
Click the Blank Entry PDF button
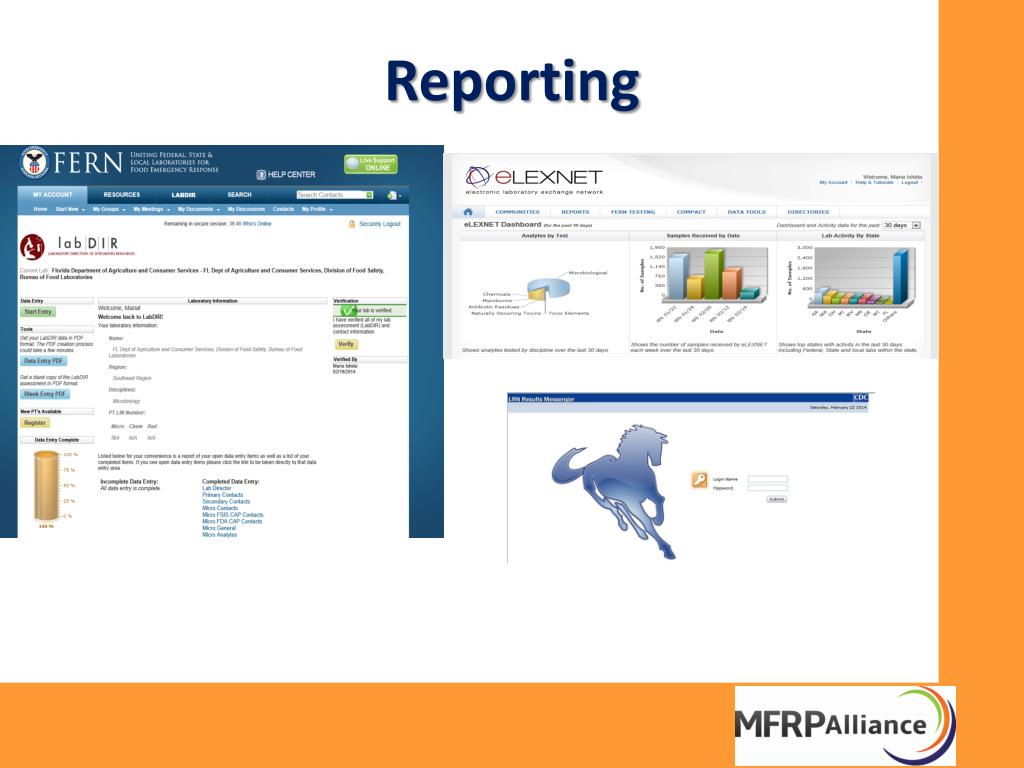pos(45,394)
